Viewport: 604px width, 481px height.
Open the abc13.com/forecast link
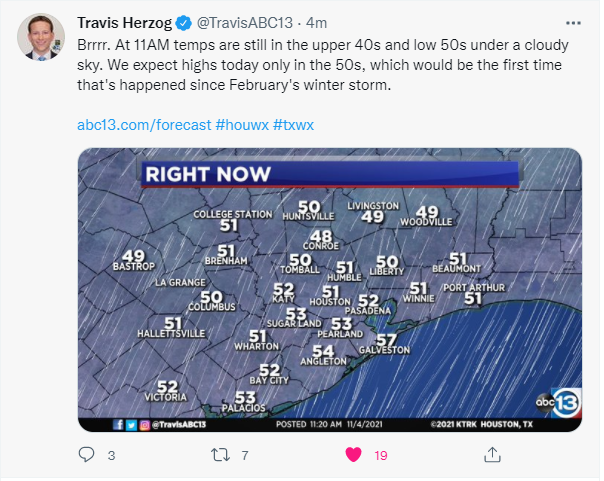(x=143, y=125)
